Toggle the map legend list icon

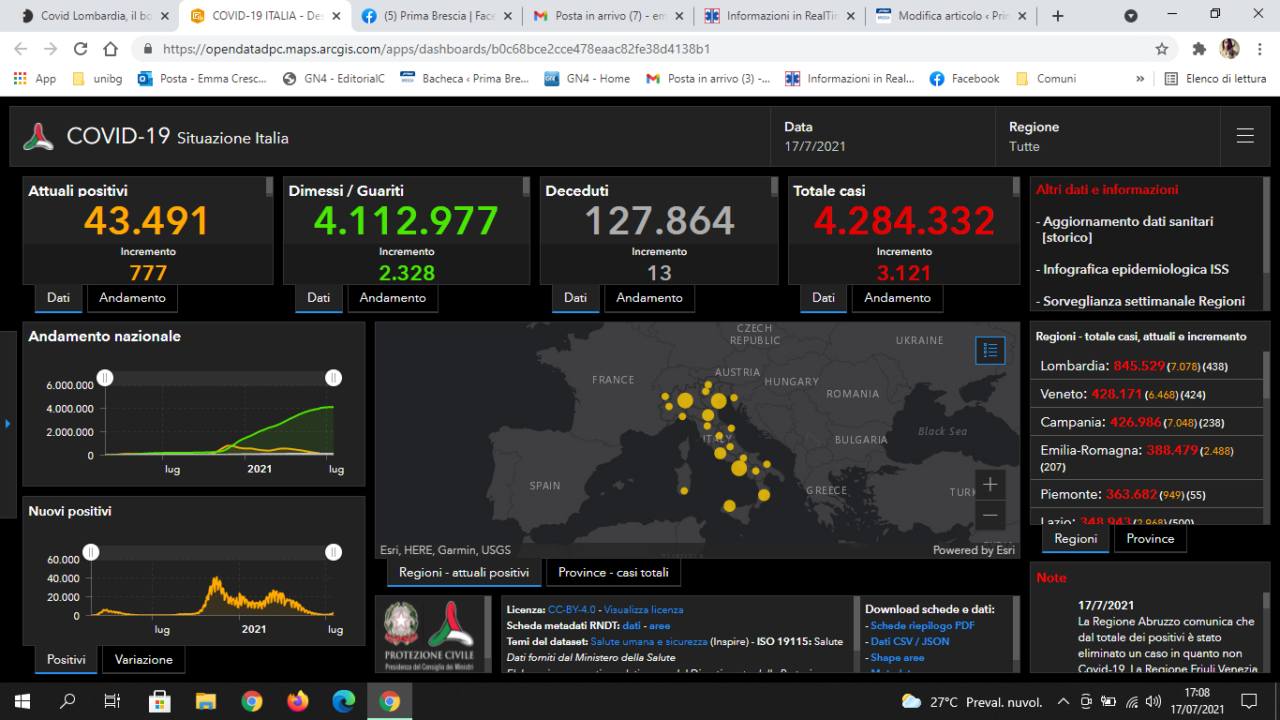point(990,350)
